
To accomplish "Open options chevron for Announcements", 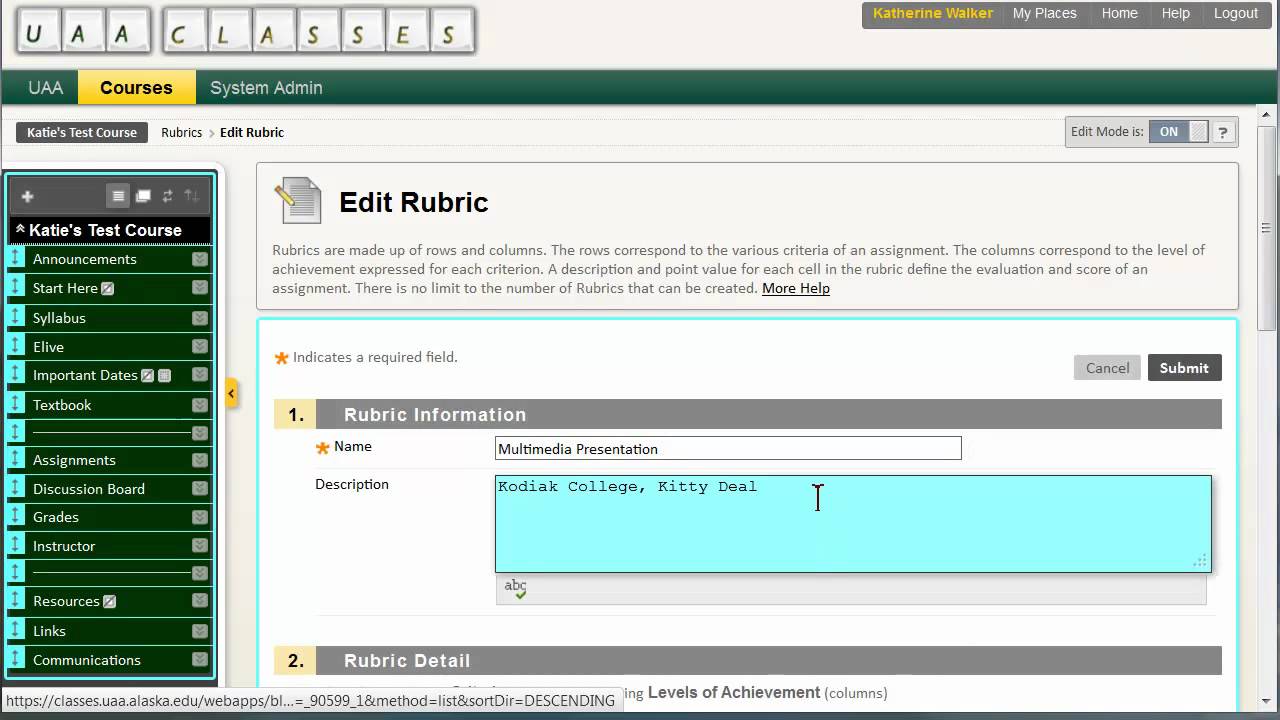I will pyautogui.click(x=200, y=259).
